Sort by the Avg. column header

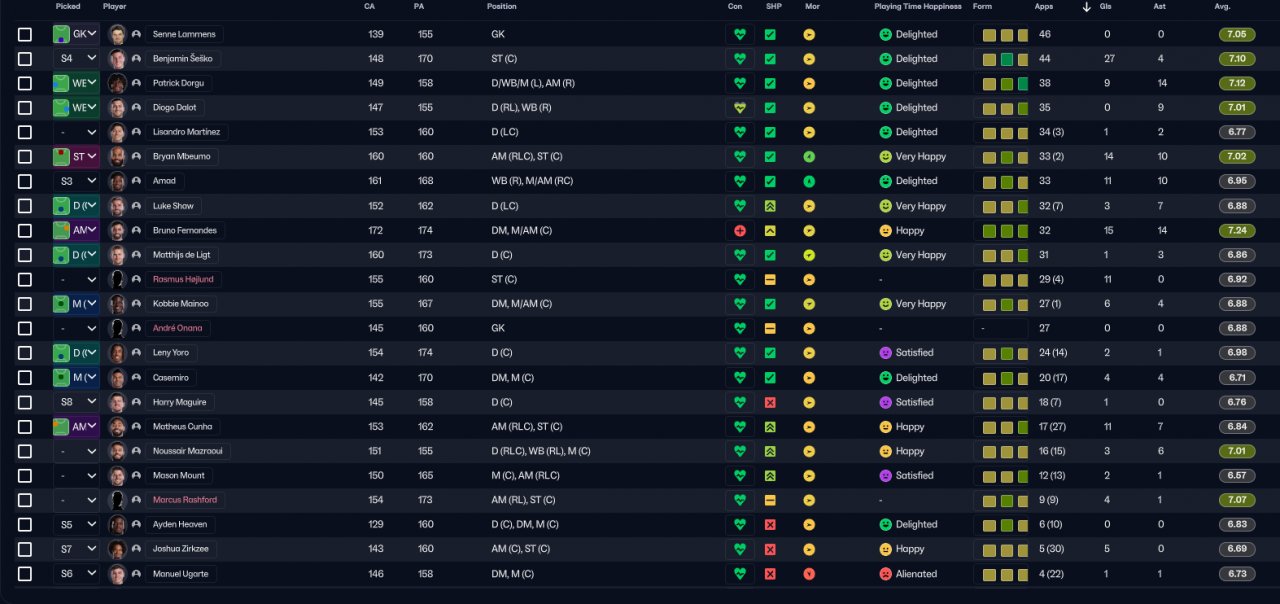1222,7
